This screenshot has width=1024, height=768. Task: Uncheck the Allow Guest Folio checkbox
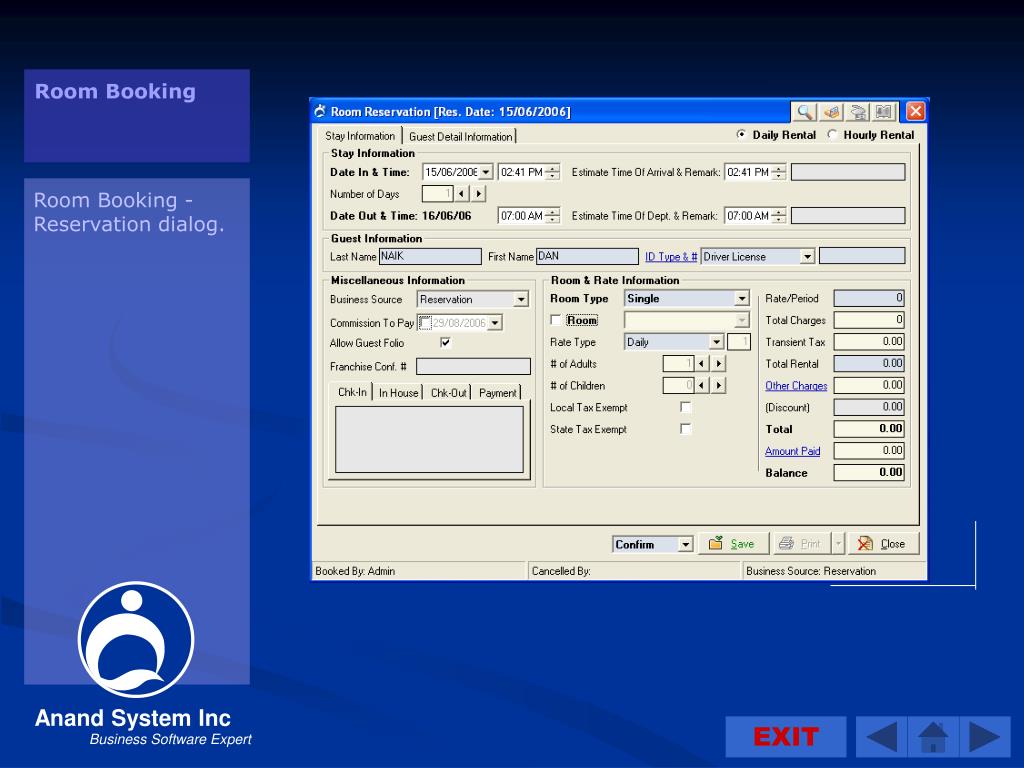tap(445, 342)
